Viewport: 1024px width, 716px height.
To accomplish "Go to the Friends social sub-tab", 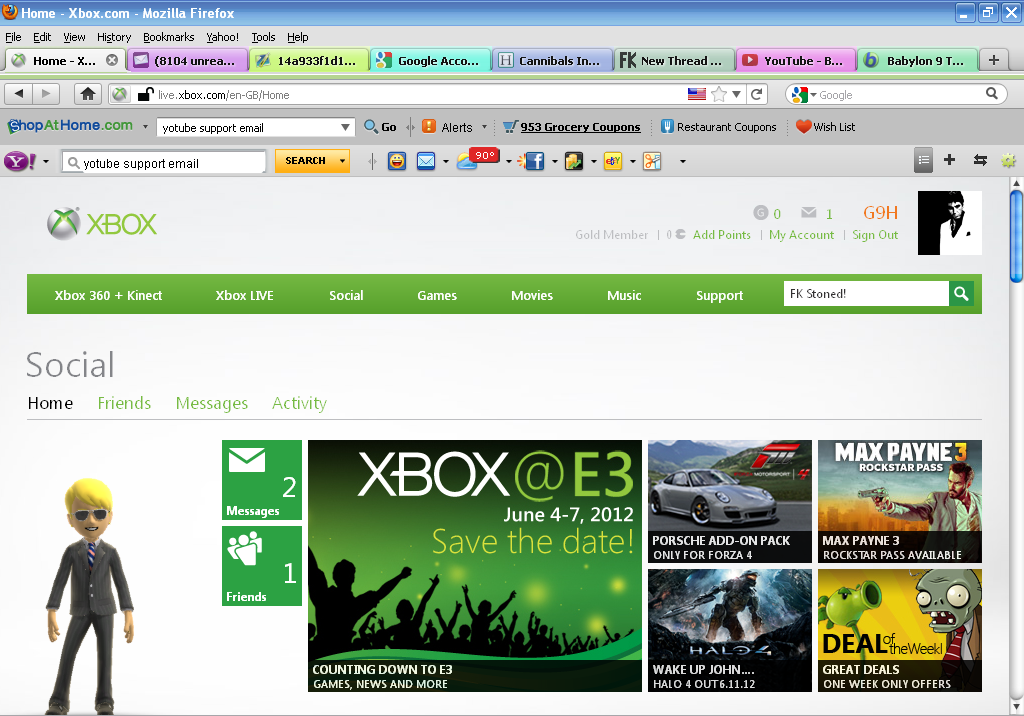I will (x=124, y=403).
